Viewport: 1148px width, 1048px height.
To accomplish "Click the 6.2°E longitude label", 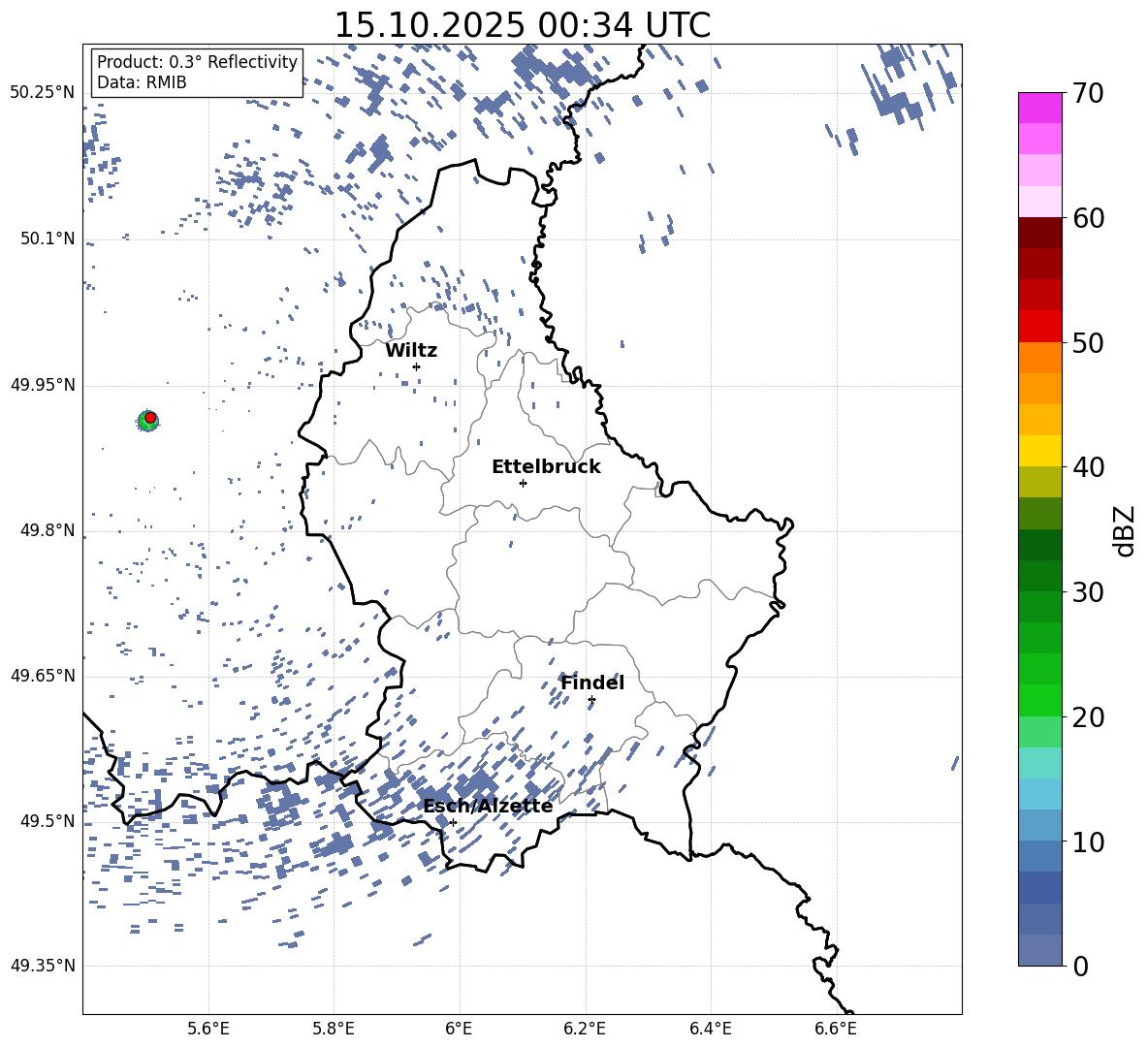I will pos(585,1029).
